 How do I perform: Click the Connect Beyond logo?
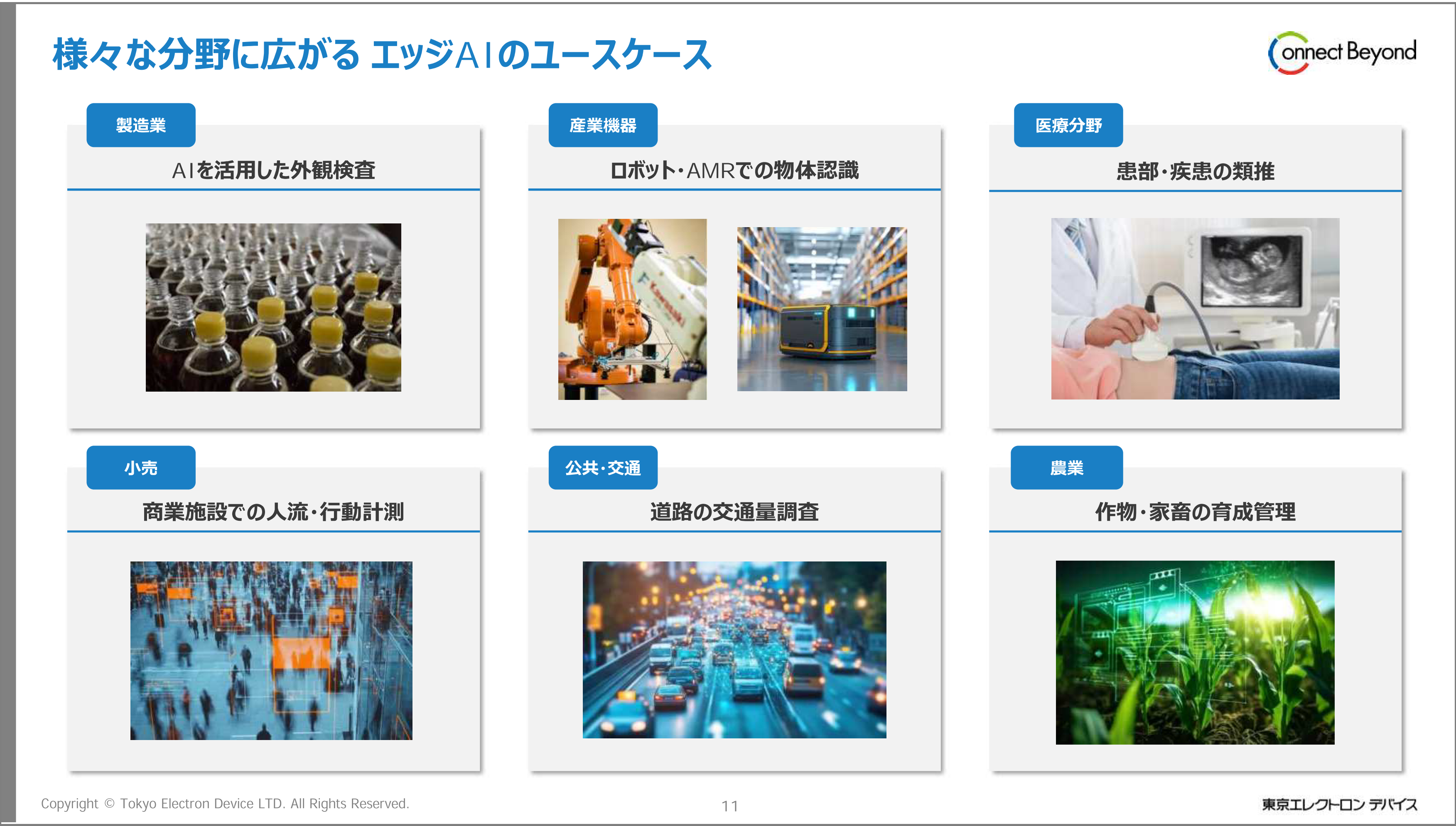click(x=1341, y=53)
